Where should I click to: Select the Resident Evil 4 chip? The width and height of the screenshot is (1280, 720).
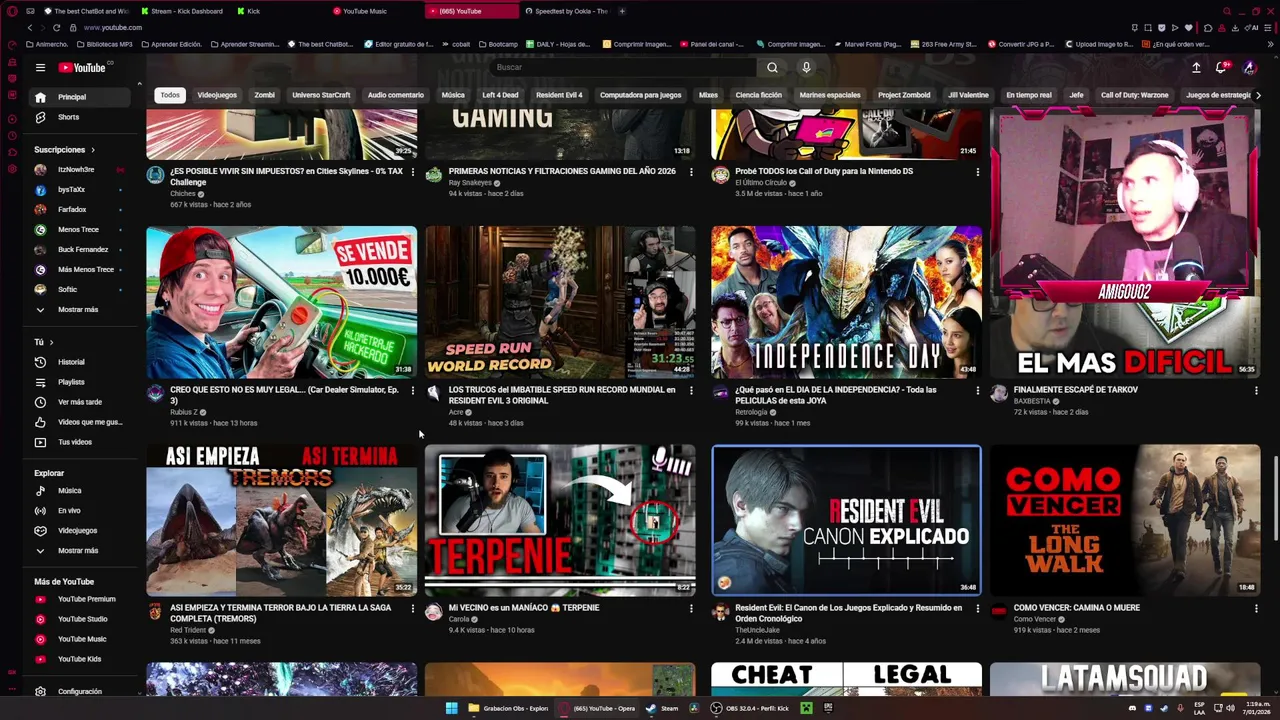559,95
